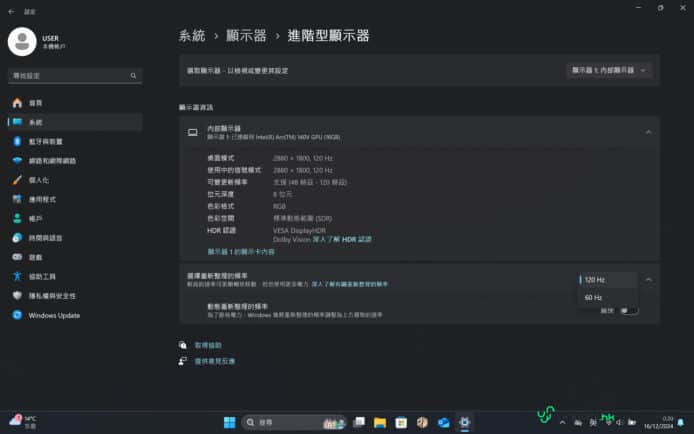Image resolution: width=694 pixels, height=434 pixels.
Task: Open 帳戶 accounts section
Action: pos(35,218)
